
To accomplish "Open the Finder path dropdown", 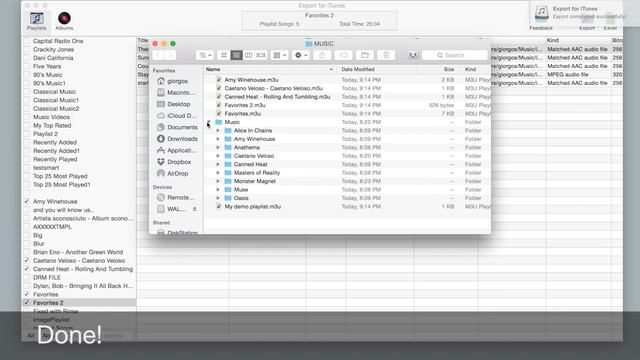I will [204, 55].
